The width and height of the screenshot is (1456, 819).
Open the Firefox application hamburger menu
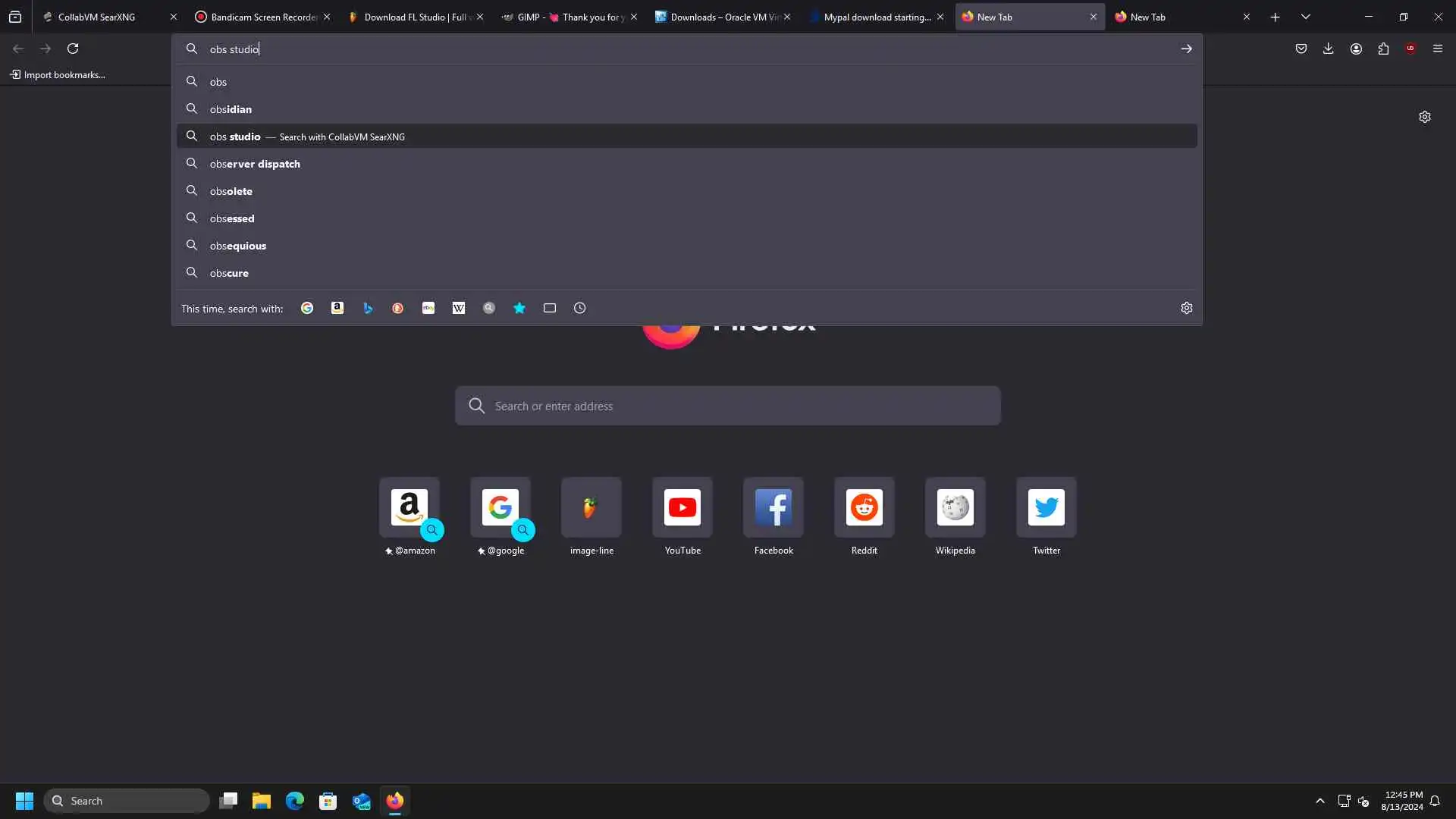click(x=1438, y=49)
